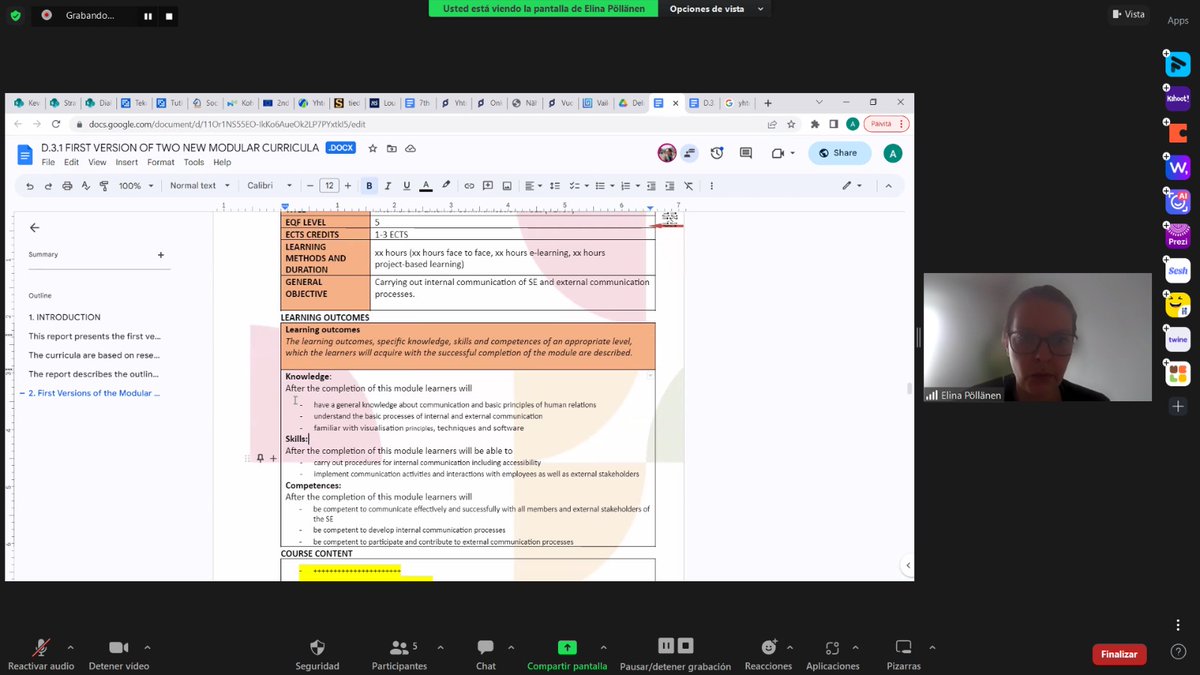The height and width of the screenshot is (675, 1200).
Task: Toggle Underline formatting
Action: pos(406,185)
